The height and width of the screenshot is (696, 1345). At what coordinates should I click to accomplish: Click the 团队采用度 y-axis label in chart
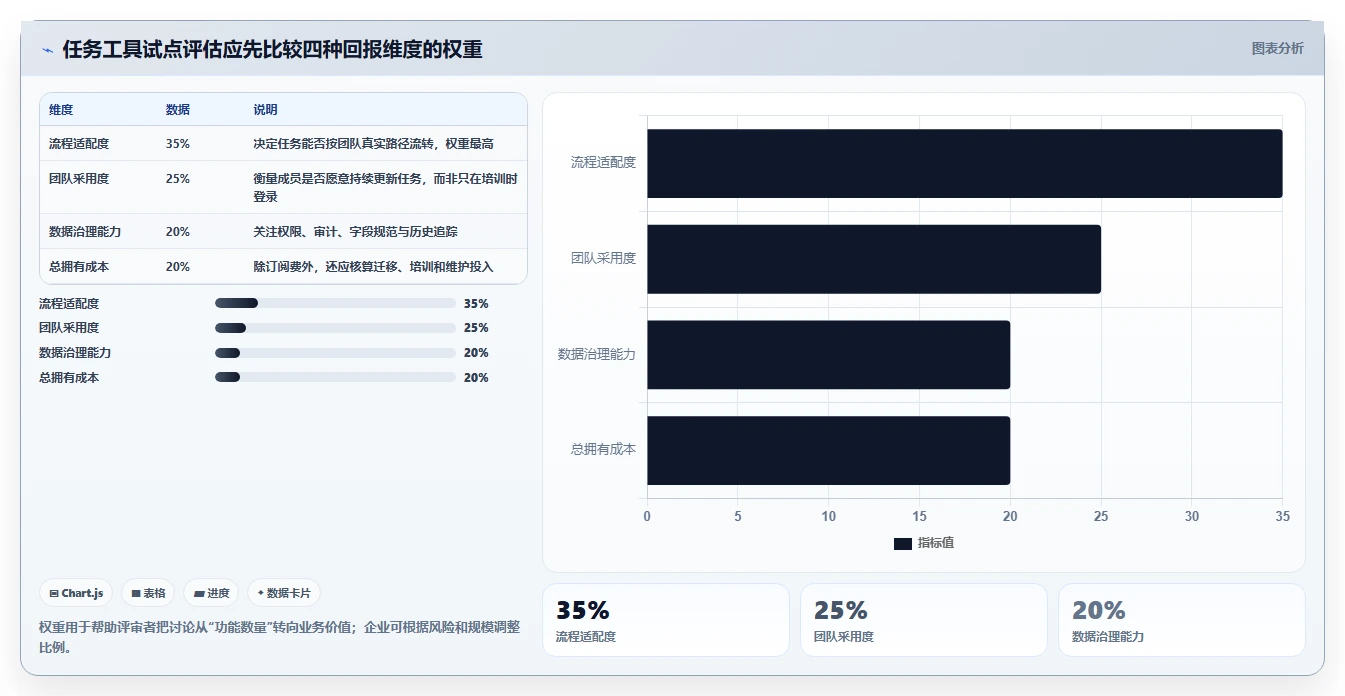coord(603,258)
